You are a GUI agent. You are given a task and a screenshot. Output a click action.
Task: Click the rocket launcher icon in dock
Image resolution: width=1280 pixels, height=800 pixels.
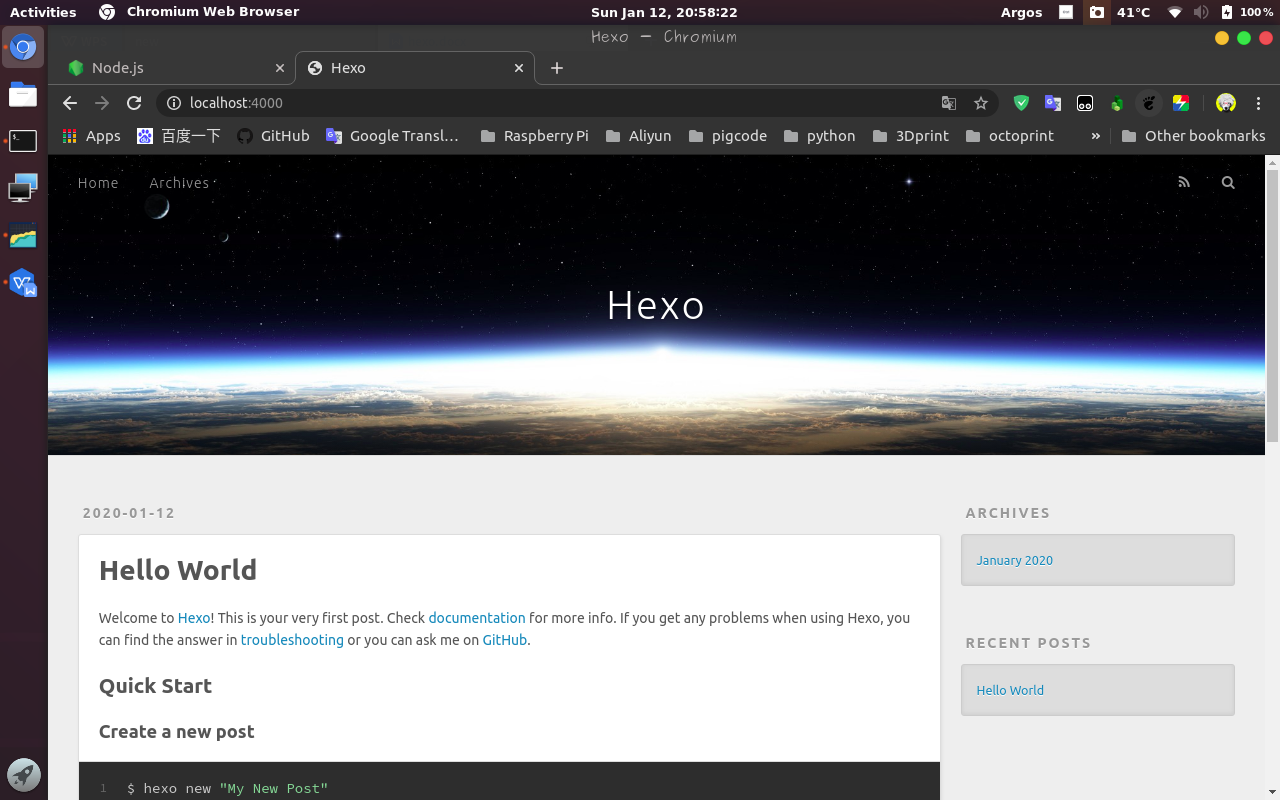click(24, 774)
